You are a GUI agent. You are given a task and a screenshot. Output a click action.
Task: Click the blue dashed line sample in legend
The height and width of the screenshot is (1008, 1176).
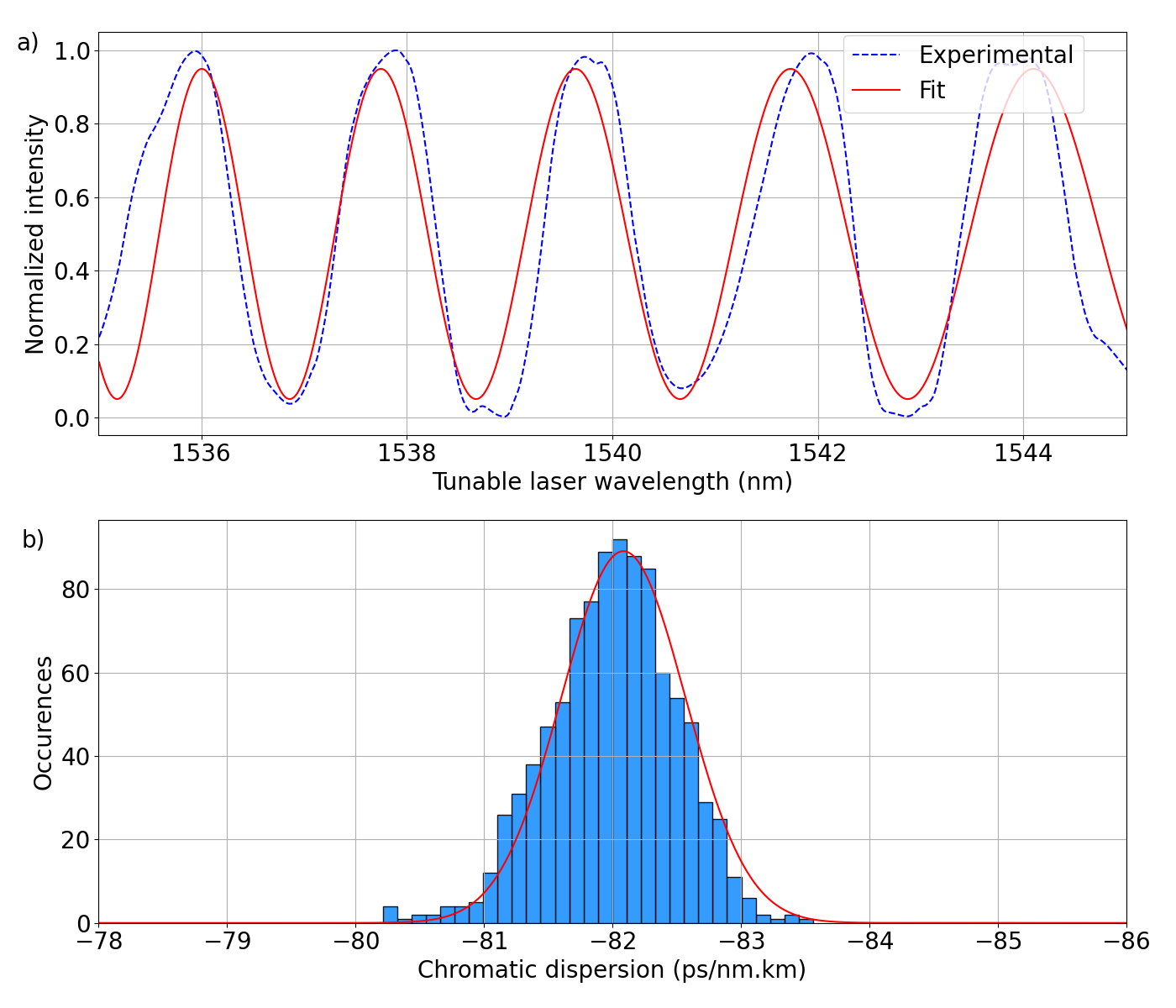876,55
